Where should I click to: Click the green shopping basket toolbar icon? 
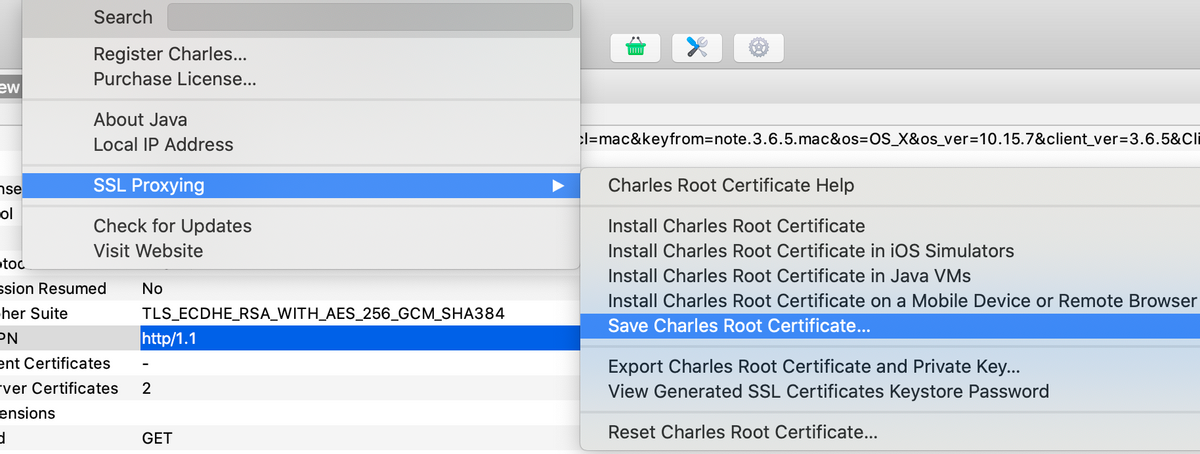coord(636,47)
